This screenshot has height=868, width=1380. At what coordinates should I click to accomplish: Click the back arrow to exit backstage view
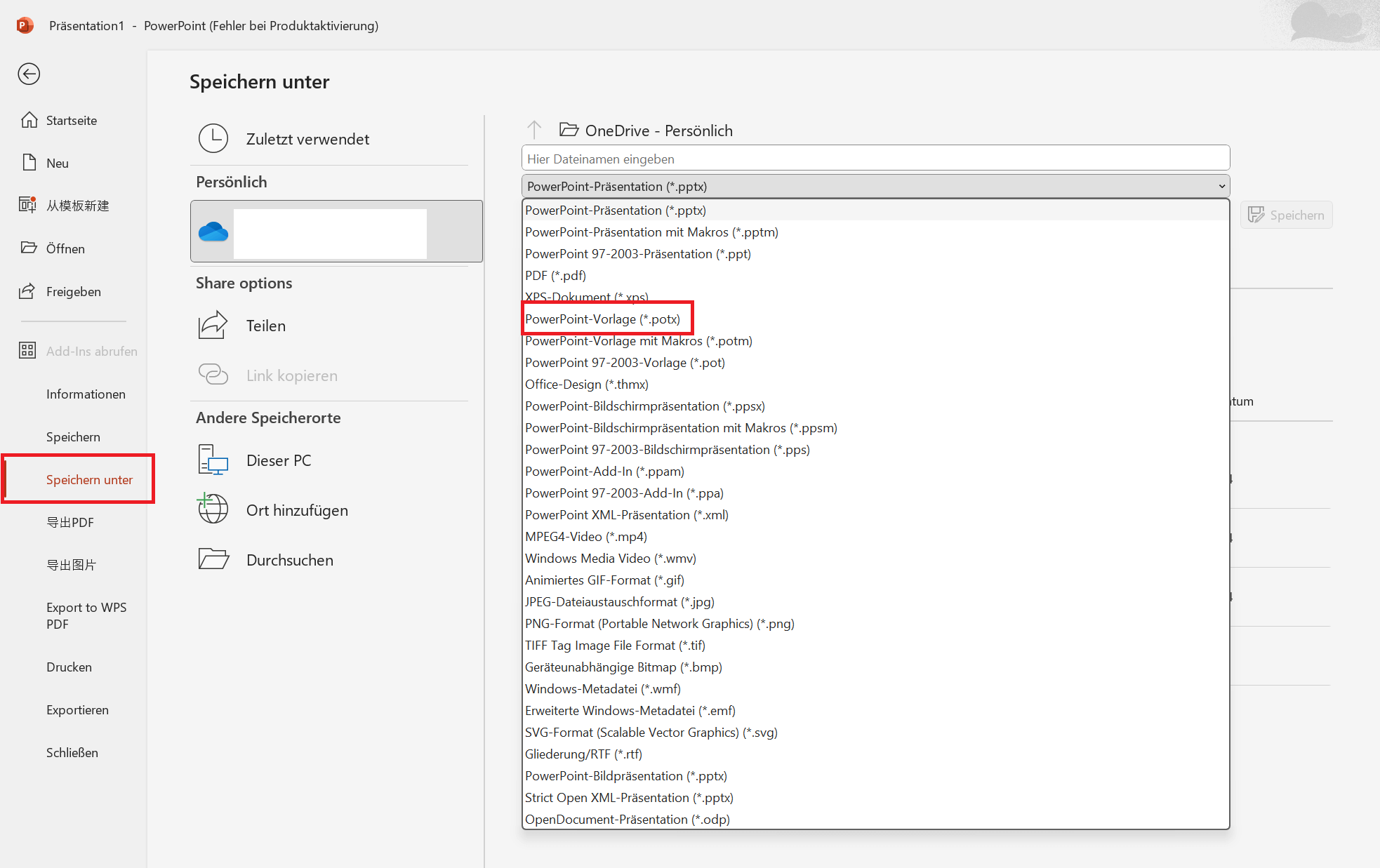pyautogui.click(x=29, y=74)
